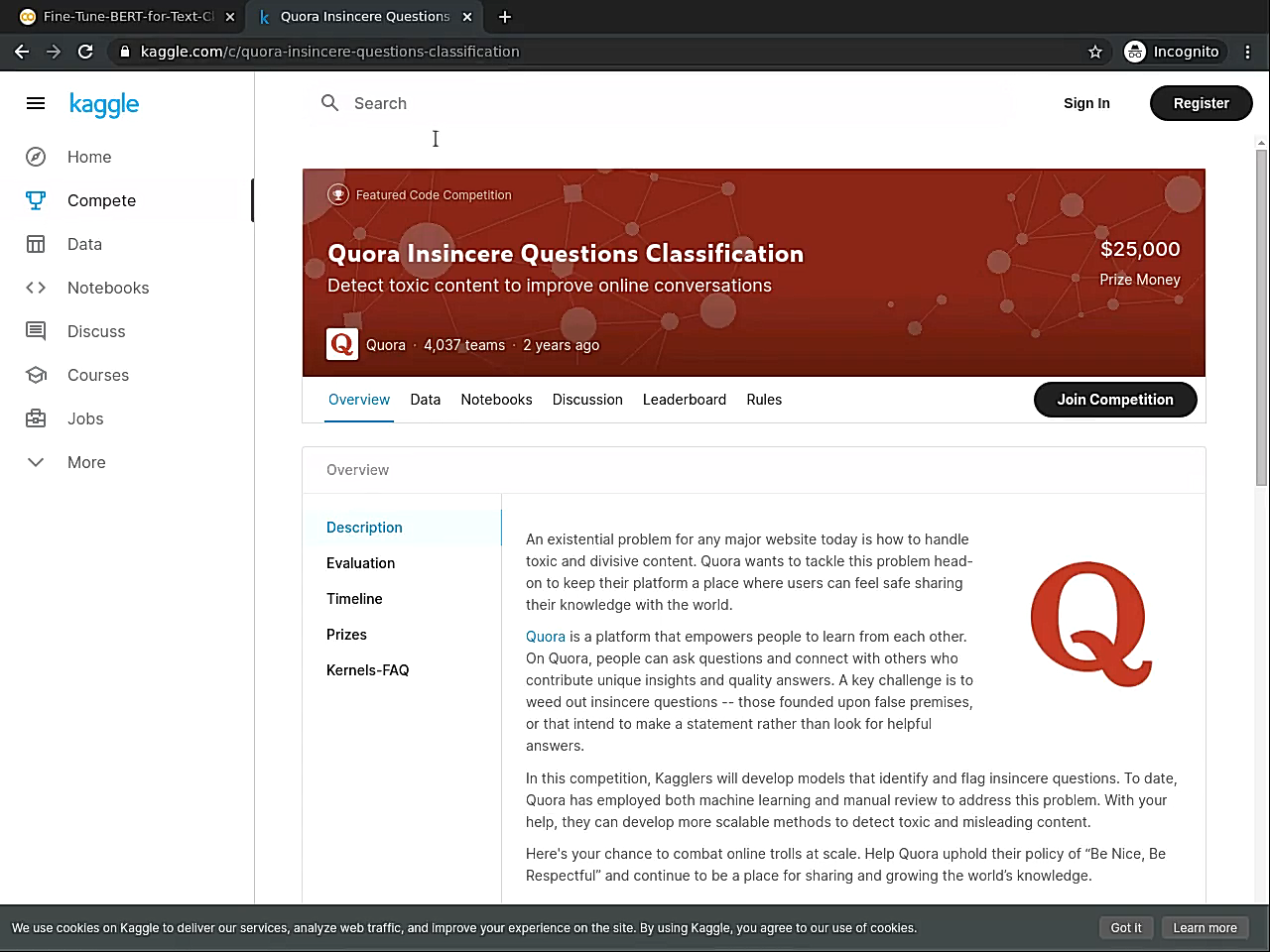
Task: Open the competition Data tab
Action: (426, 400)
